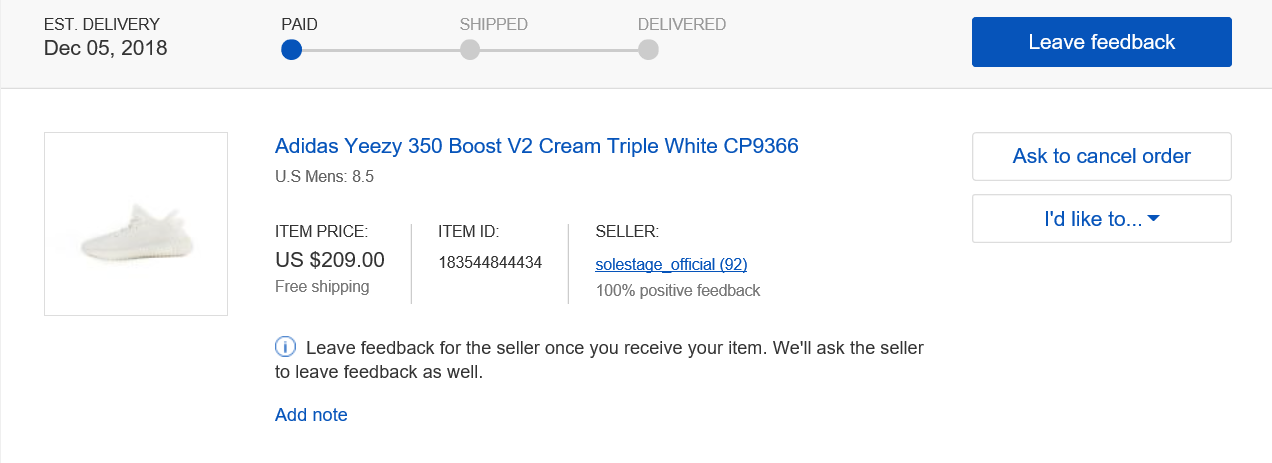Select the DELIVERED status label
The image size is (1272, 463).
point(682,24)
